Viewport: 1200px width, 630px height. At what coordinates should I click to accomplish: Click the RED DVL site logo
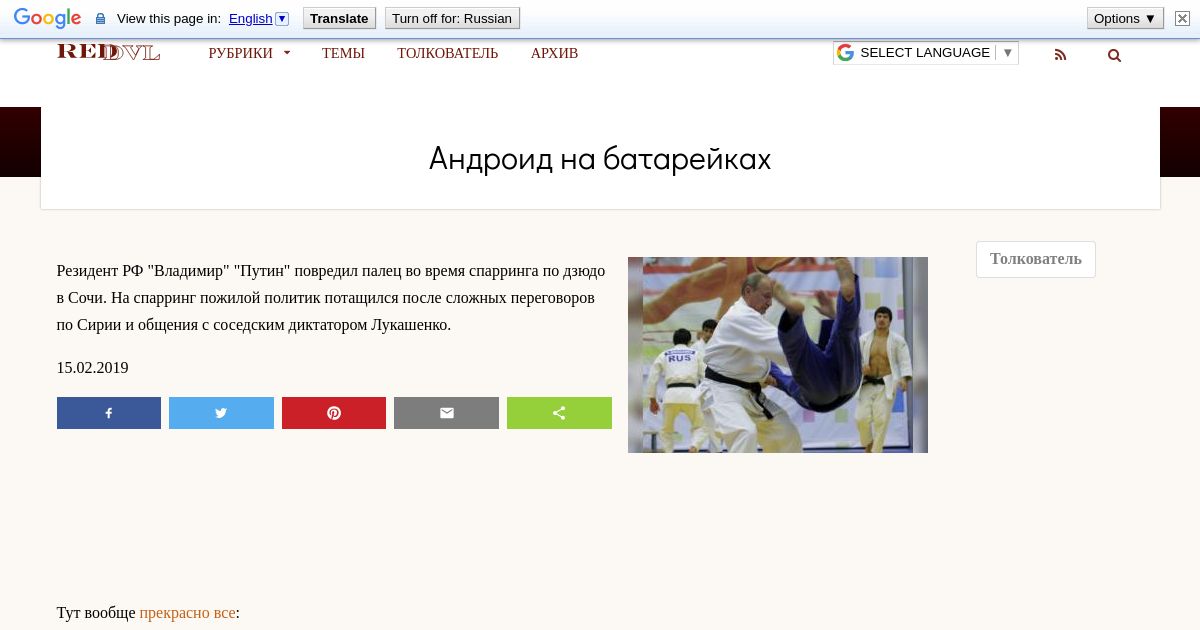108,52
